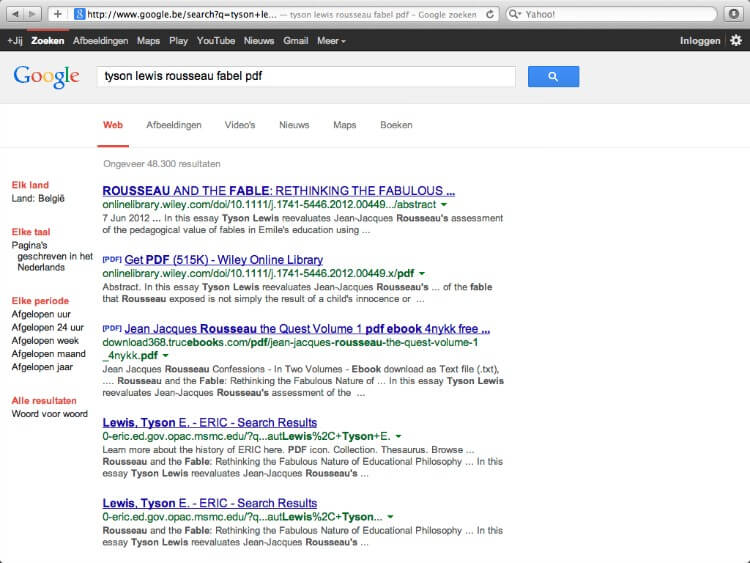Click the downloads button at toolbar right
This screenshot has height=563, width=750.
tap(733, 14)
